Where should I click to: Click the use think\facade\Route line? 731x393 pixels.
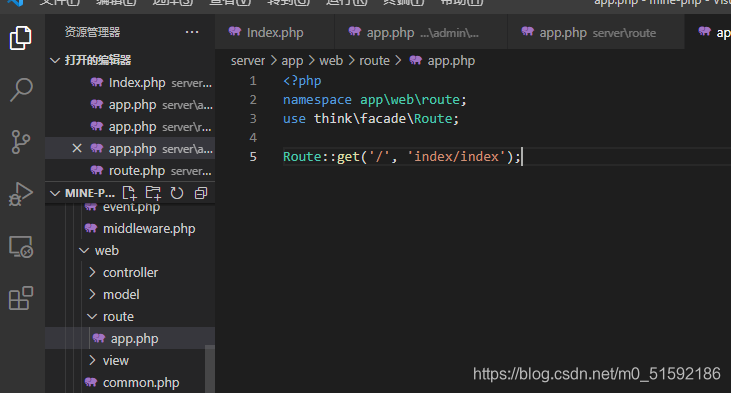click(371, 119)
